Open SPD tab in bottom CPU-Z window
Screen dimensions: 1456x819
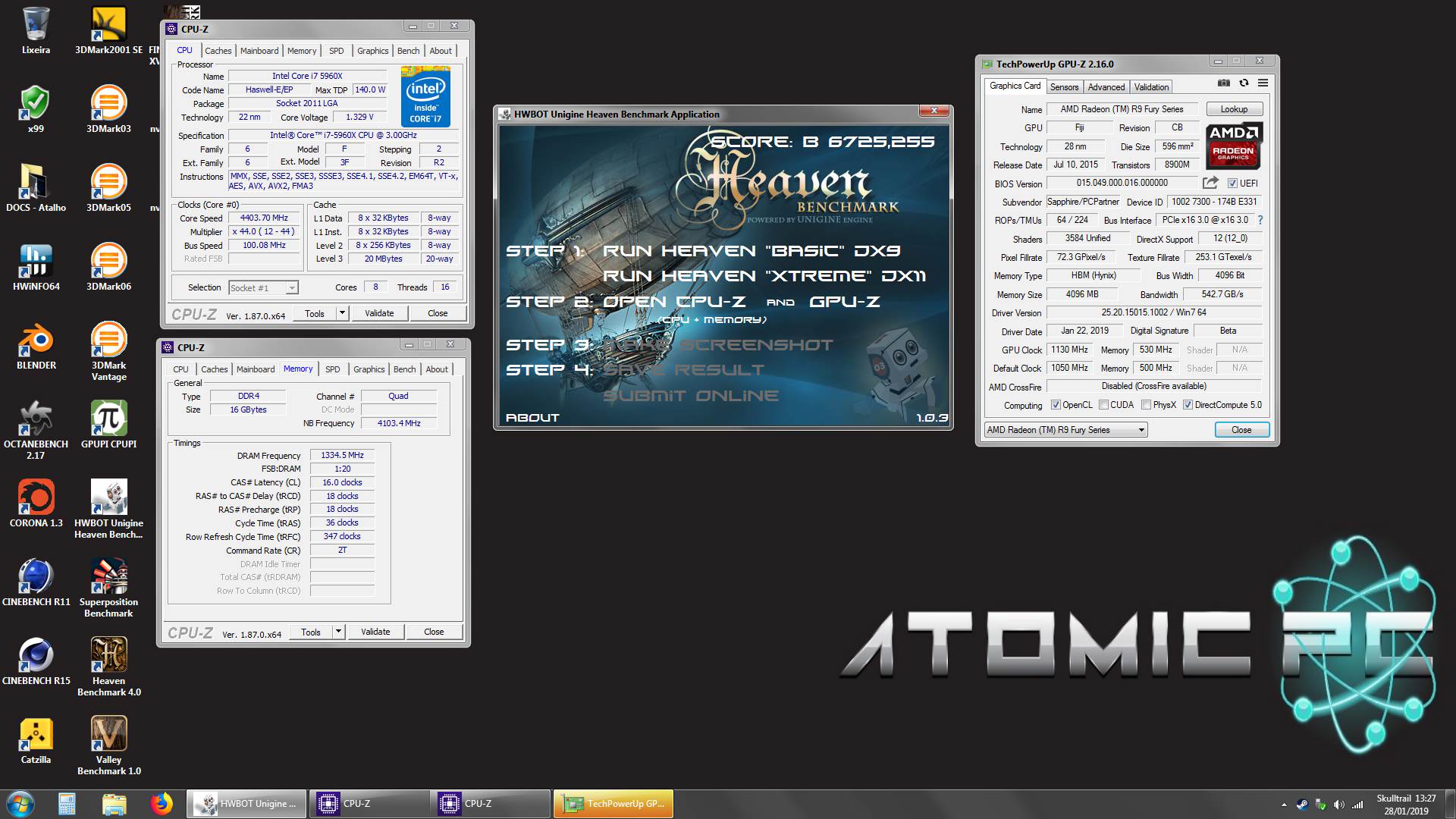click(x=332, y=369)
